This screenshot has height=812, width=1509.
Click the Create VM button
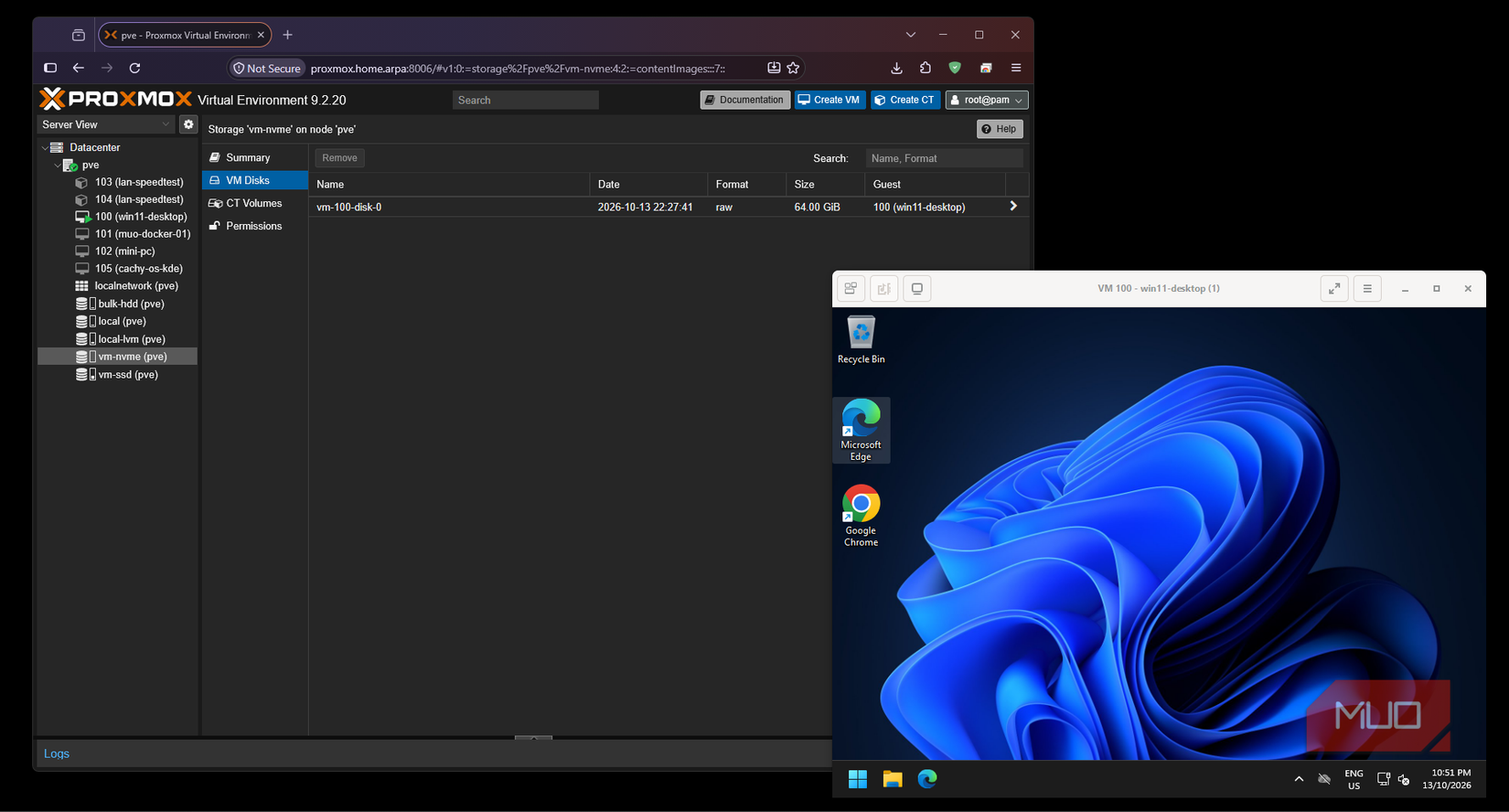[829, 100]
